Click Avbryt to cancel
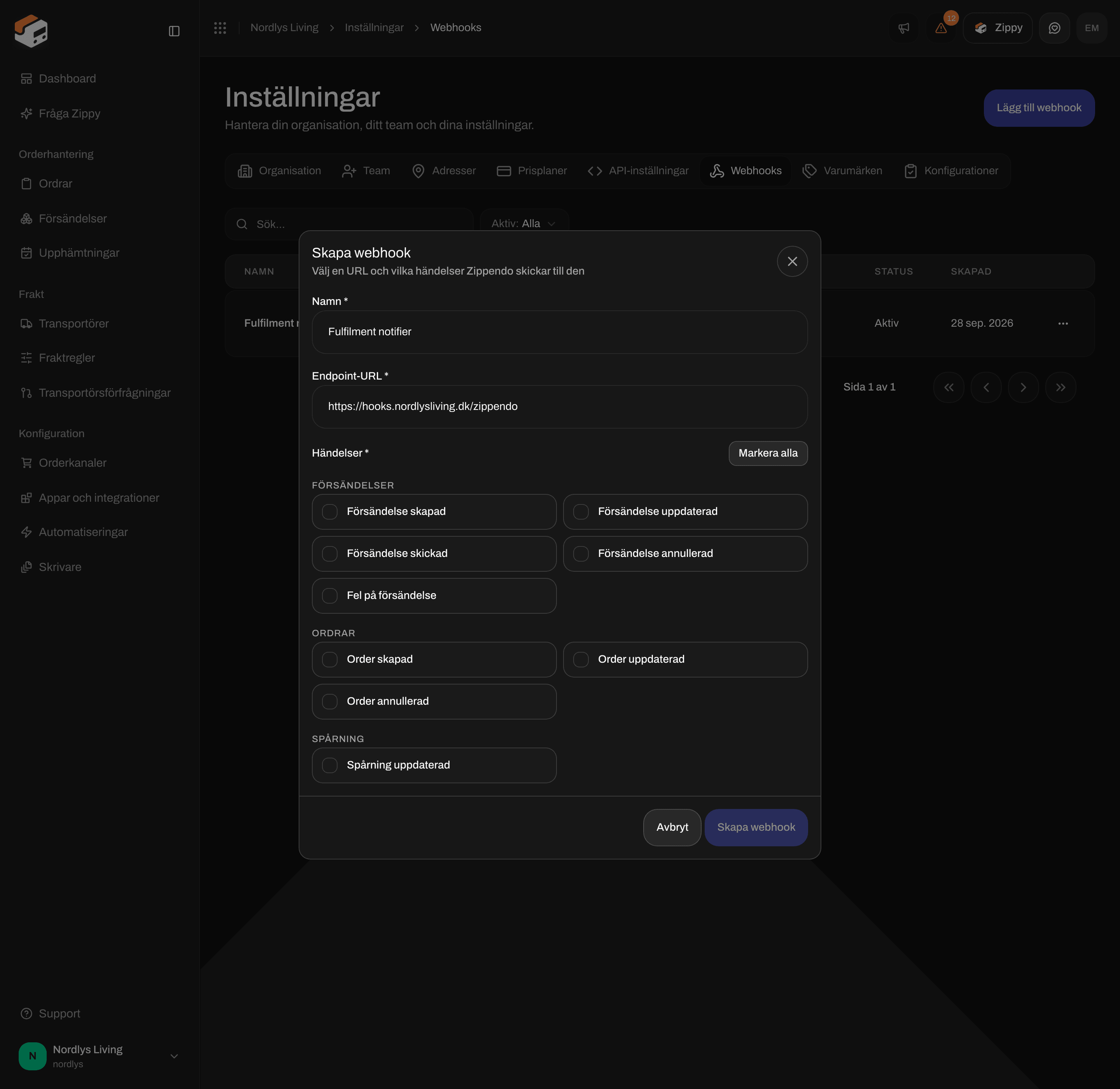Image resolution: width=1120 pixels, height=1089 pixels. (672, 827)
